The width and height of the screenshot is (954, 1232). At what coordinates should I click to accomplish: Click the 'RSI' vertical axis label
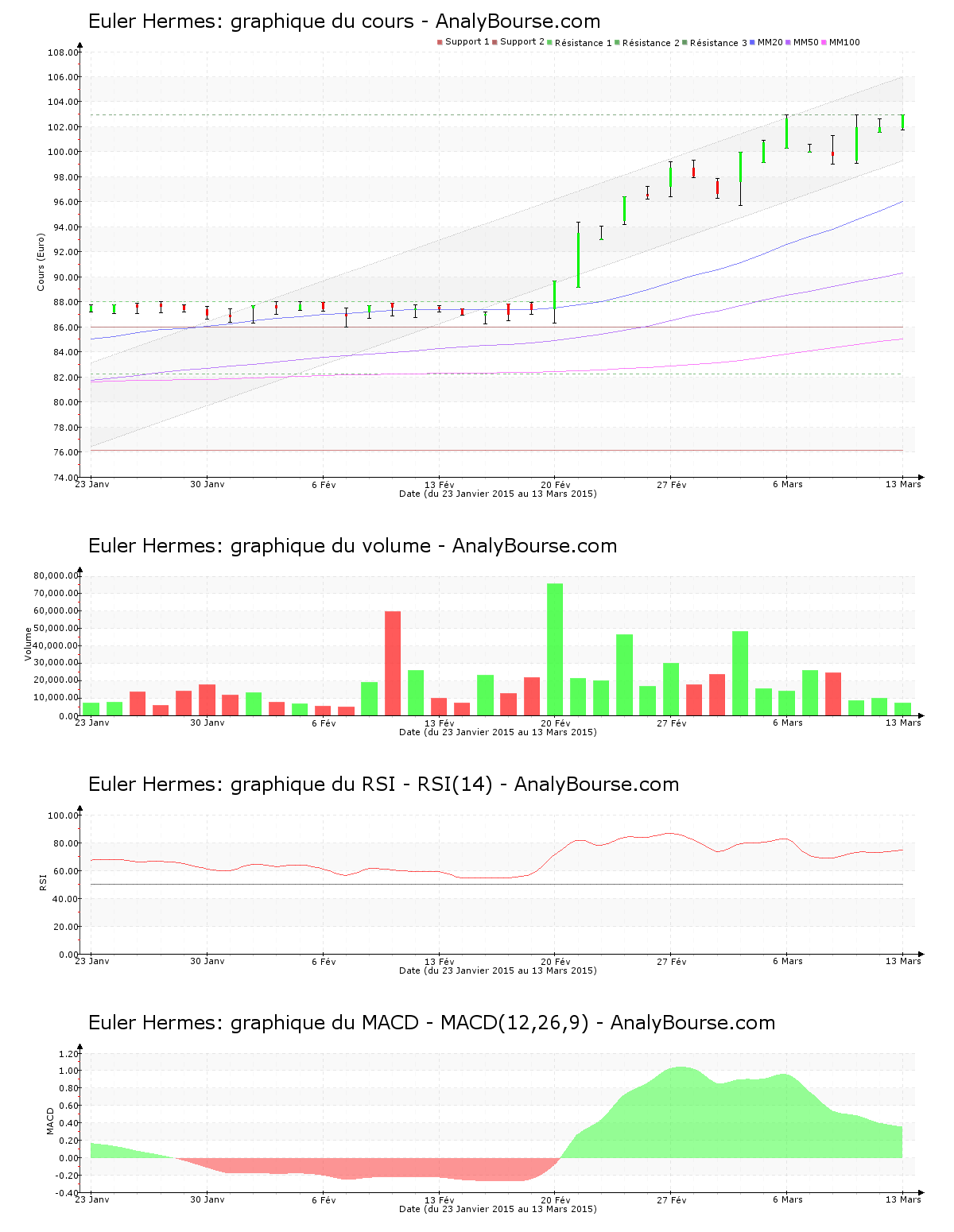tap(42, 881)
